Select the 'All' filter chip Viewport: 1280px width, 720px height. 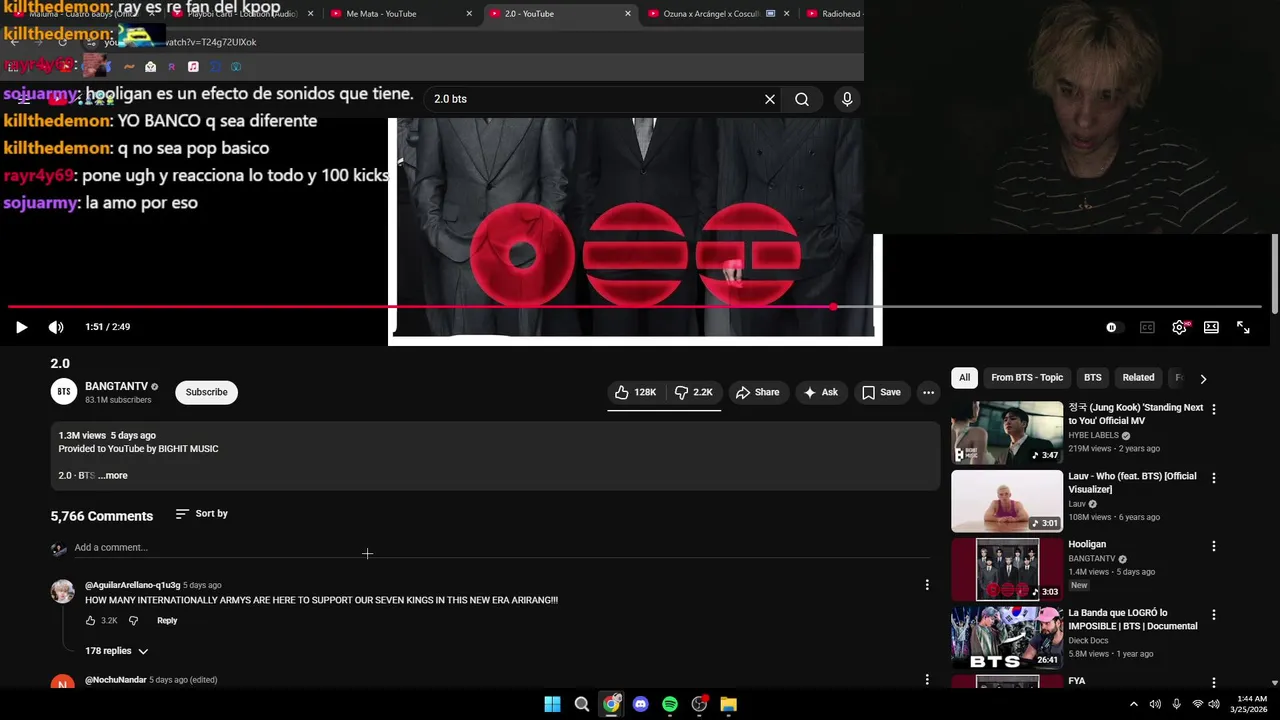(964, 378)
